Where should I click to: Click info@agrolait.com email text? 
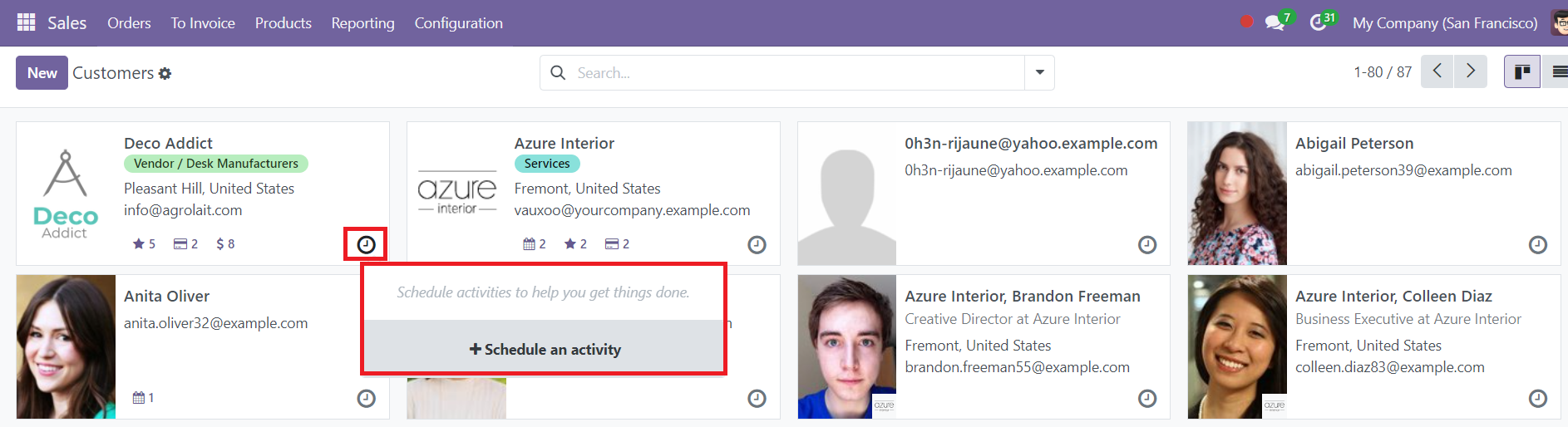coord(183,210)
